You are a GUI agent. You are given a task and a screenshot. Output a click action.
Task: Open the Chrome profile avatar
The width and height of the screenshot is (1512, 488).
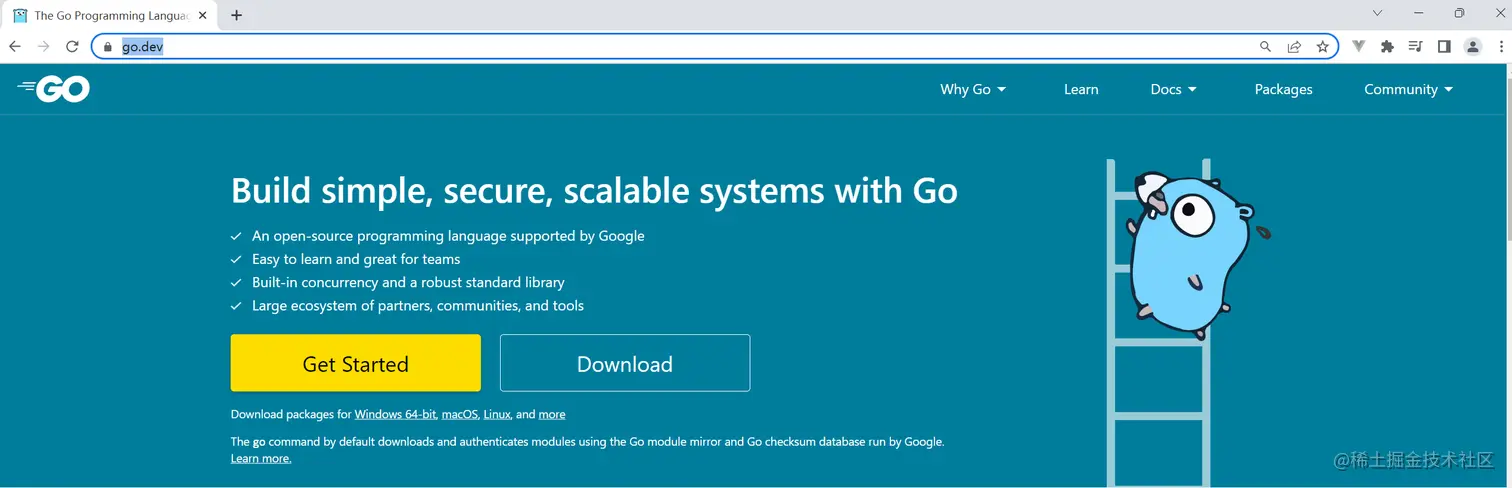coord(1472,46)
